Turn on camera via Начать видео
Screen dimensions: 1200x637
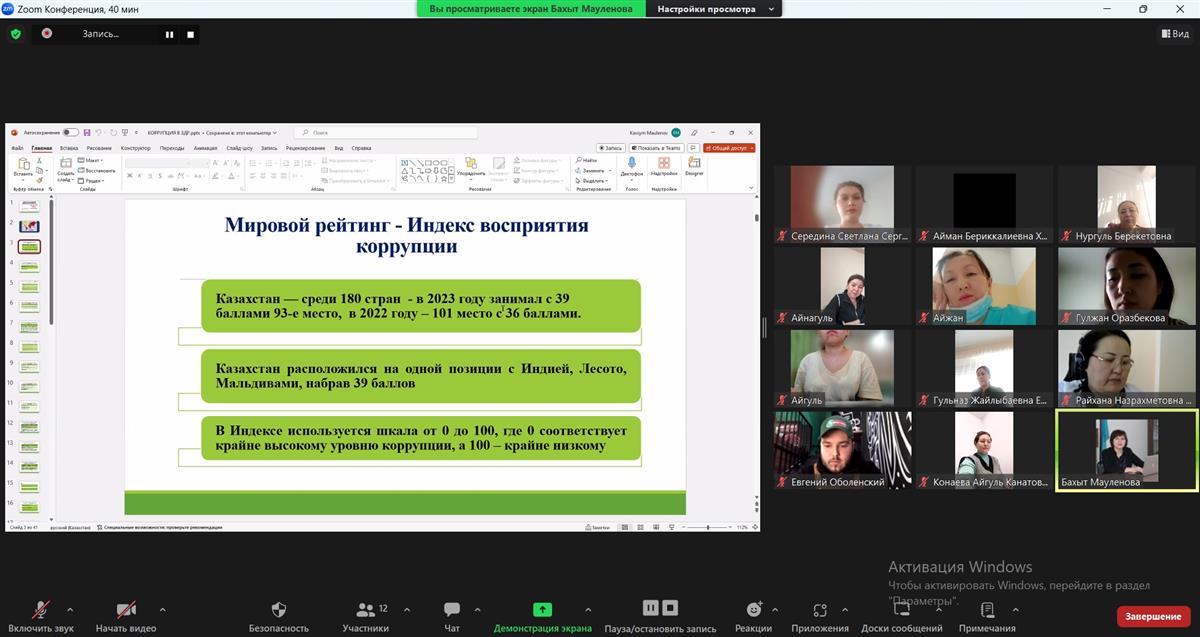(x=126, y=610)
